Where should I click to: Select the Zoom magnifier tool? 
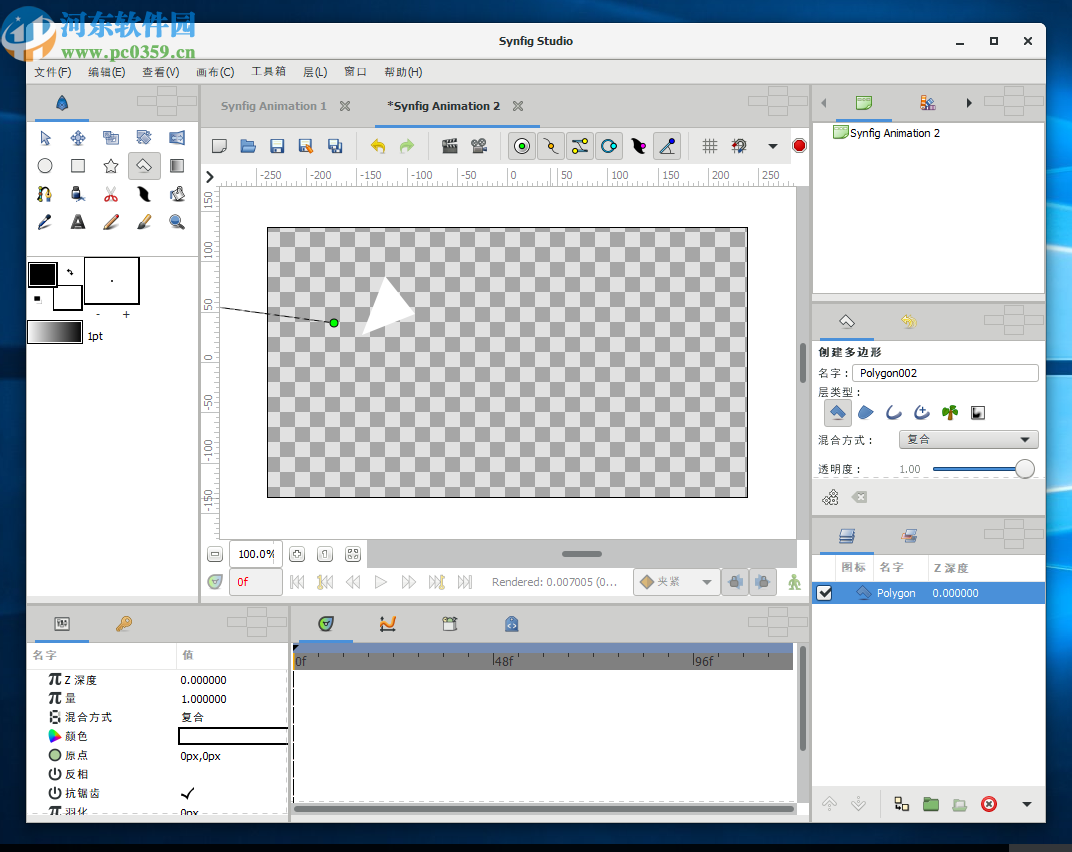(176, 221)
